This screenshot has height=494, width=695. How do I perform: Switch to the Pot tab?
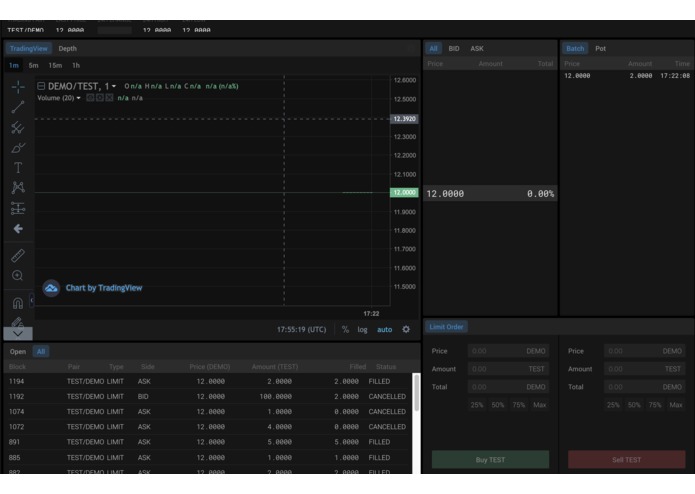[600, 48]
